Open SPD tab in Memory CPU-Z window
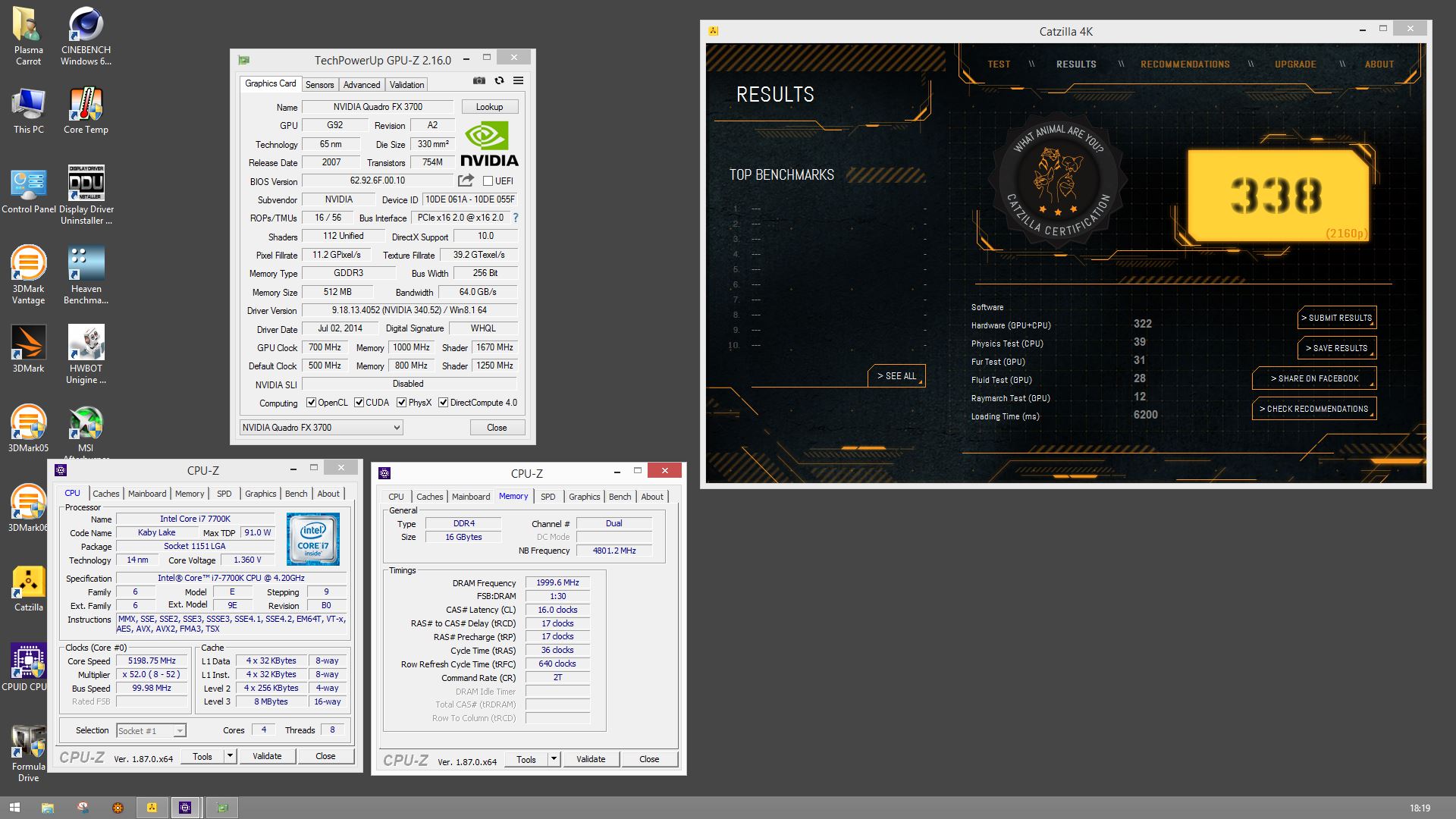The height and width of the screenshot is (819, 1456). pyautogui.click(x=548, y=497)
